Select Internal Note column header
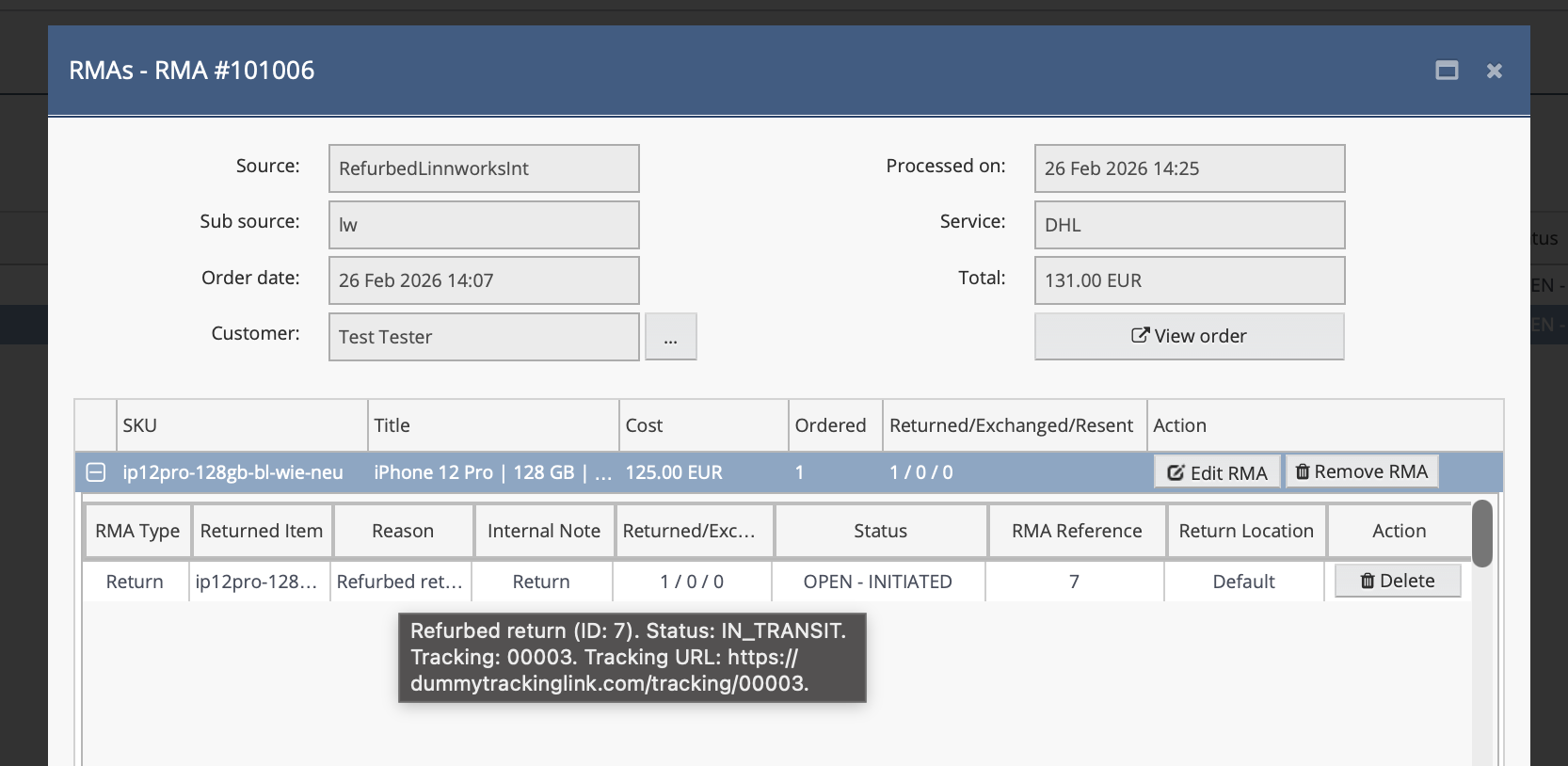Viewport: 1568px width, 766px height. (544, 531)
